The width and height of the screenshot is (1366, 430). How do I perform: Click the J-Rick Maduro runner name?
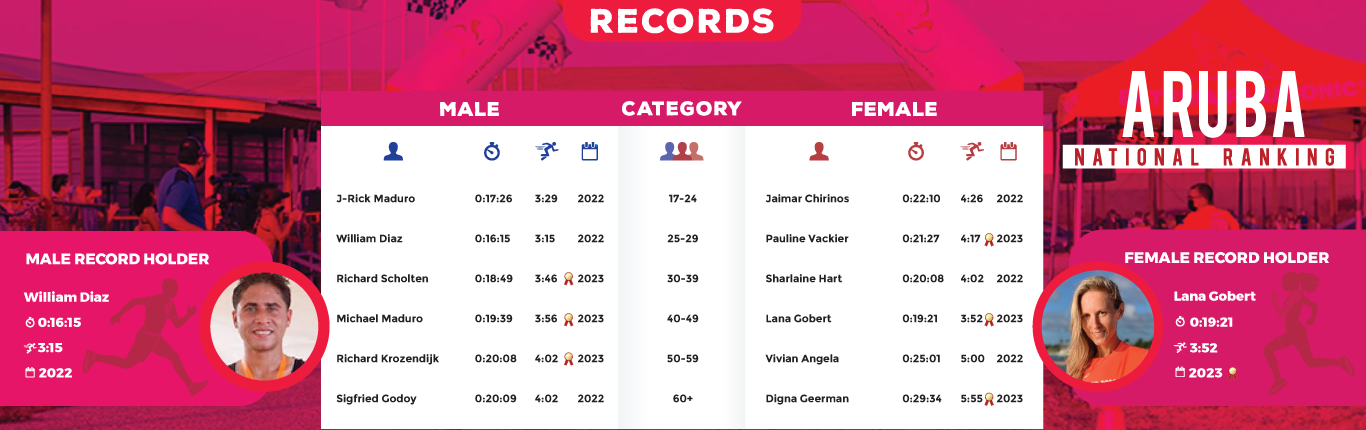tap(375, 199)
